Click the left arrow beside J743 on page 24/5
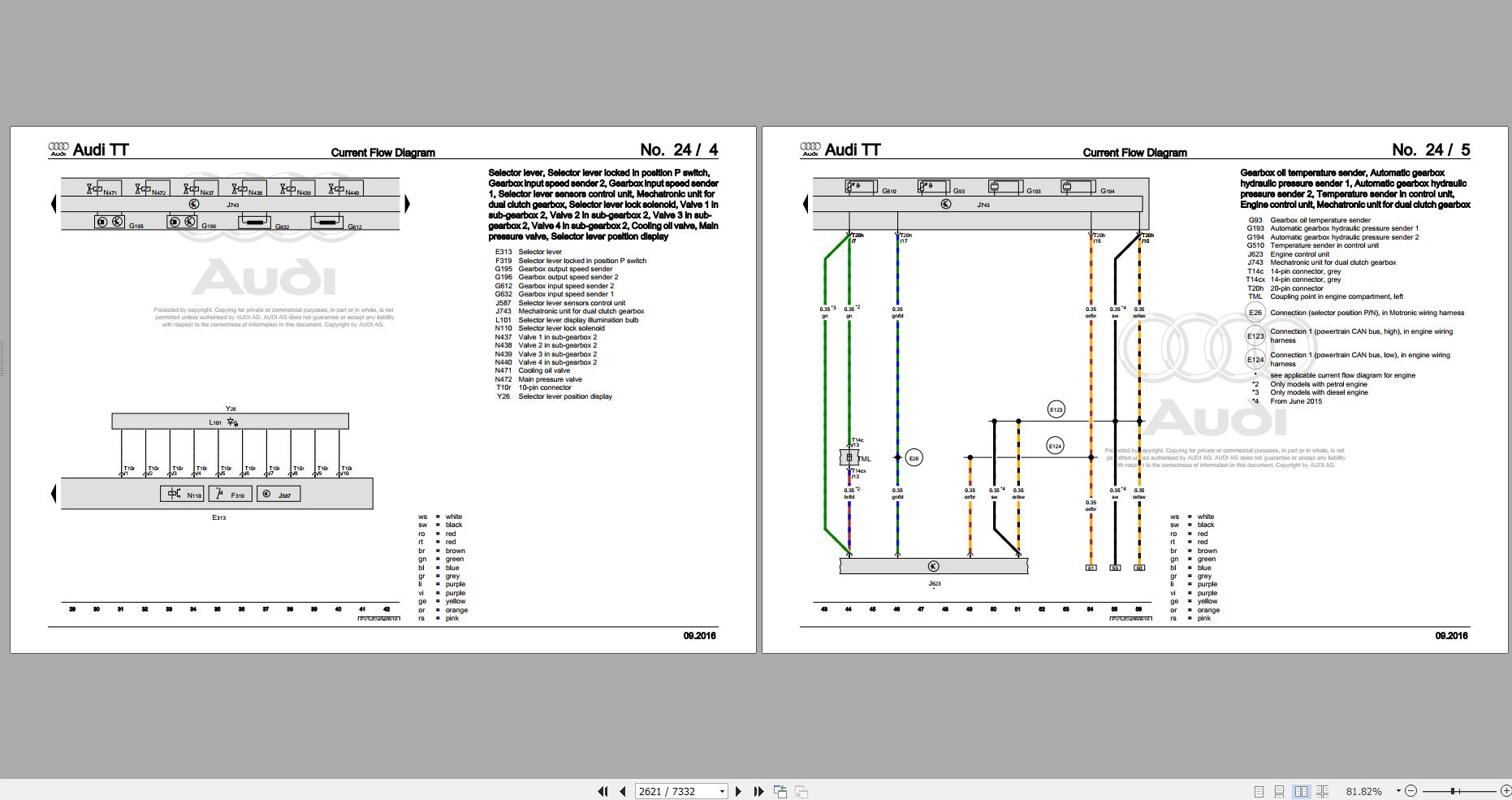 coord(806,204)
